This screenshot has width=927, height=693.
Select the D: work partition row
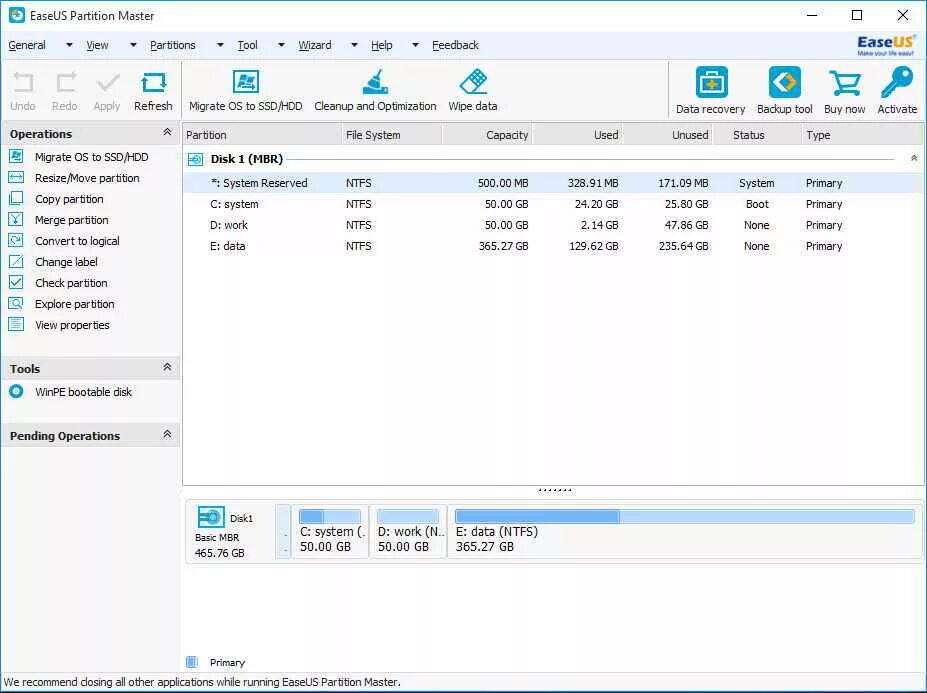553,225
